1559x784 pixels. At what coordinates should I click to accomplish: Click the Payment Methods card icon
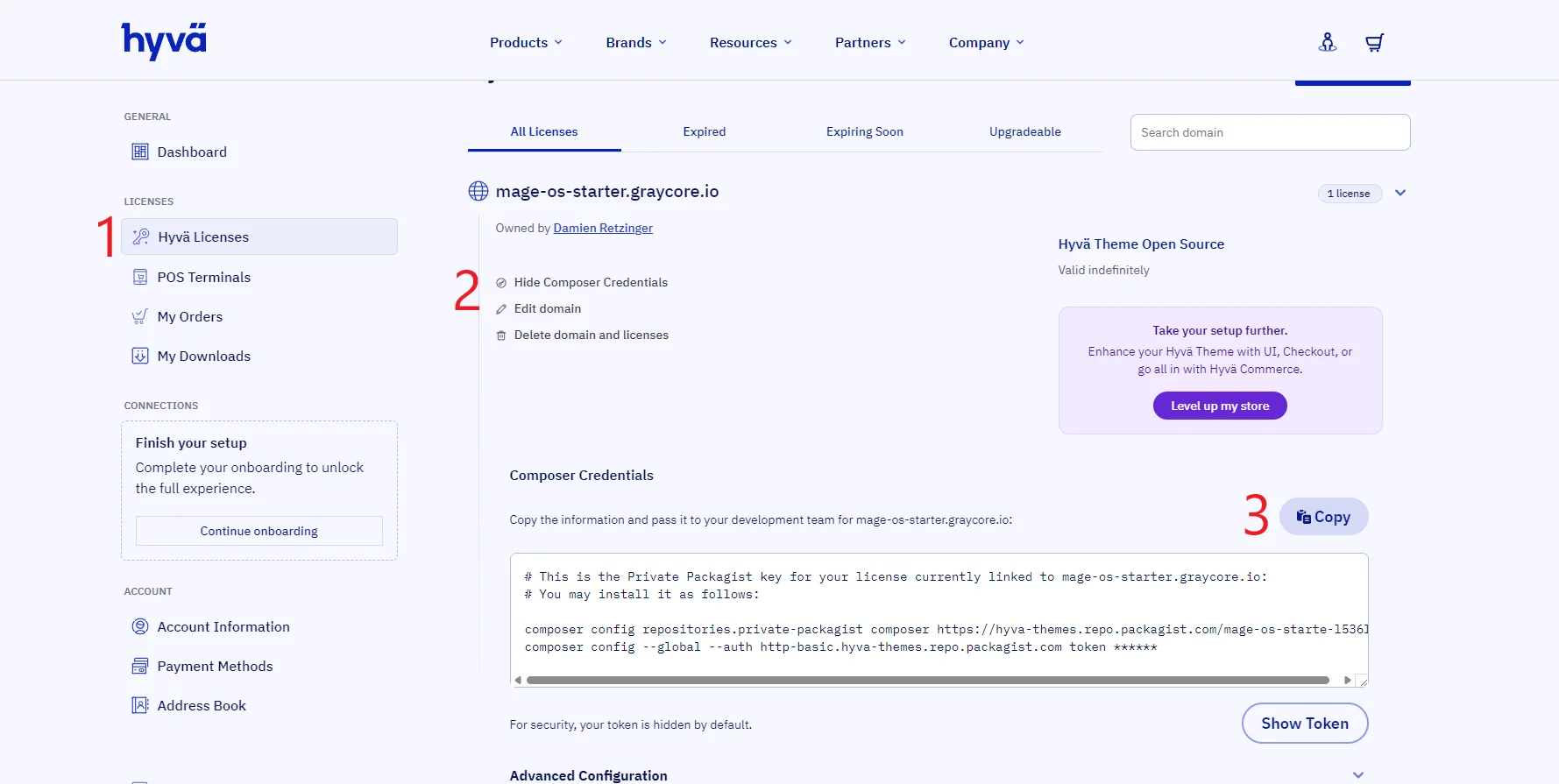click(x=140, y=666)
